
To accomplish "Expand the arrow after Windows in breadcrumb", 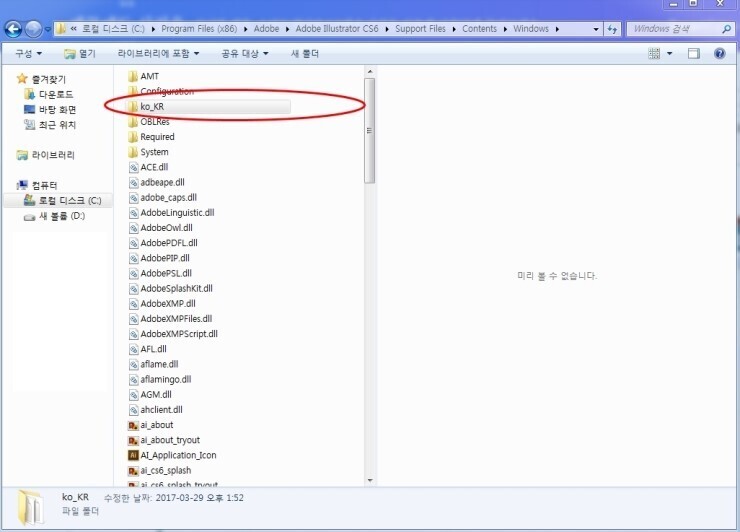I will [557, 29].
